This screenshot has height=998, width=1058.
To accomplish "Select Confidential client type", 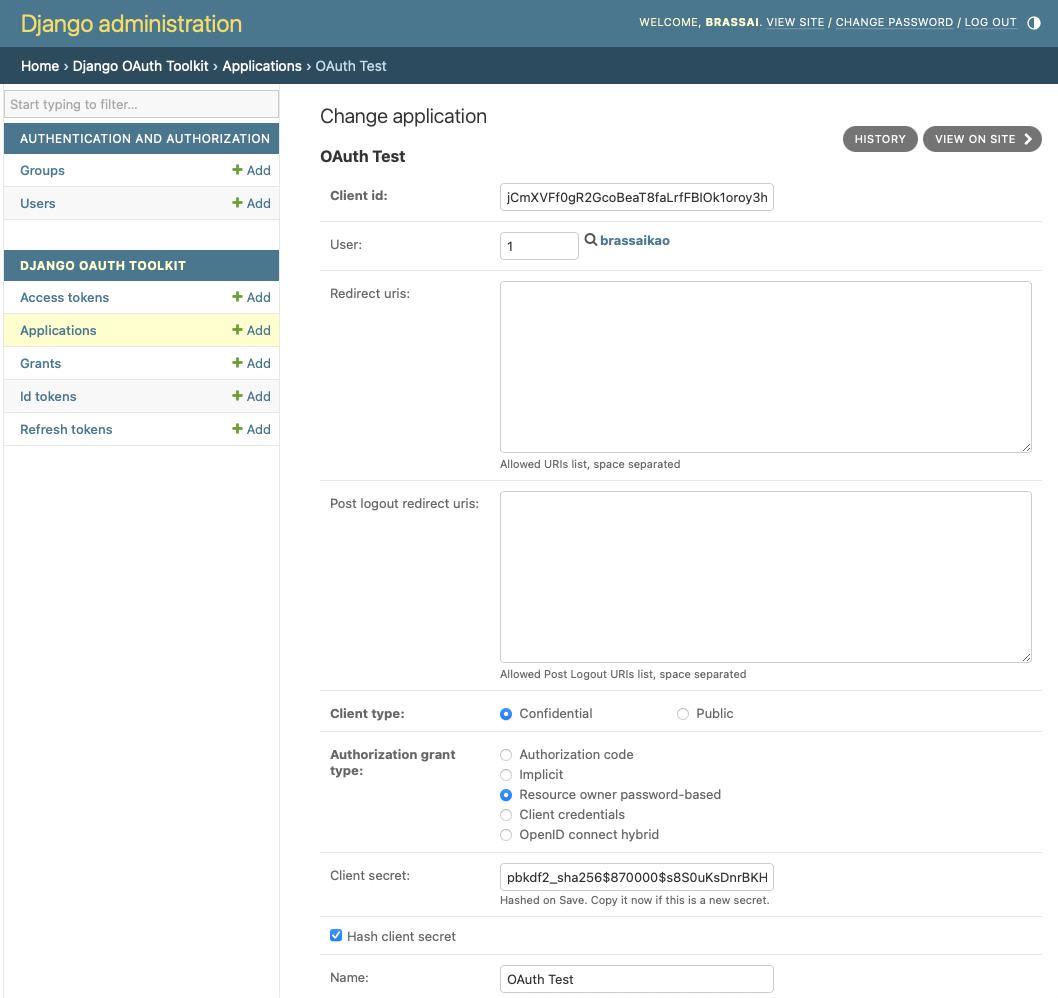I will (x=506, y=714).
